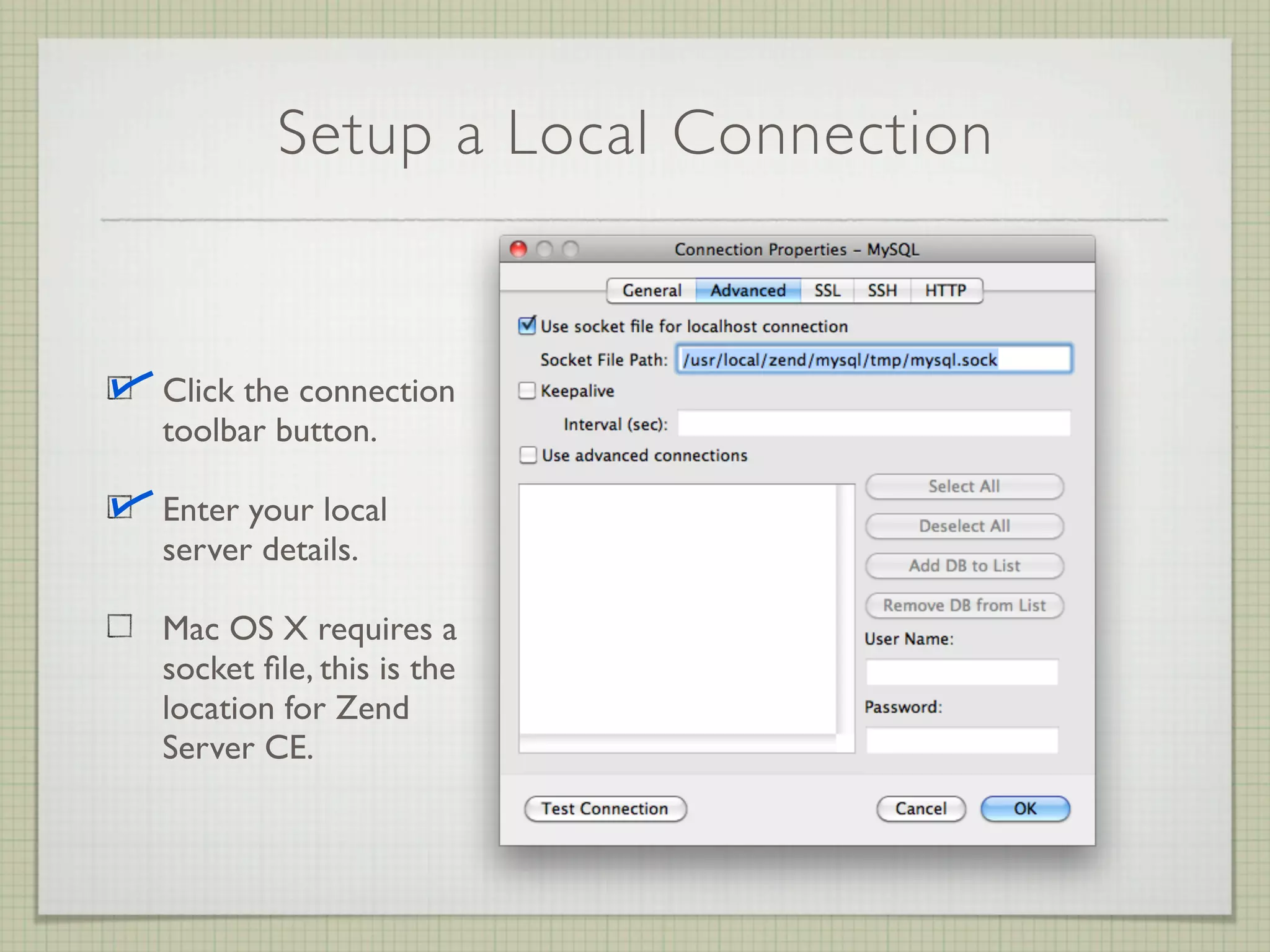Click the Connection Properties – MySQL title

tap(797, 249)
